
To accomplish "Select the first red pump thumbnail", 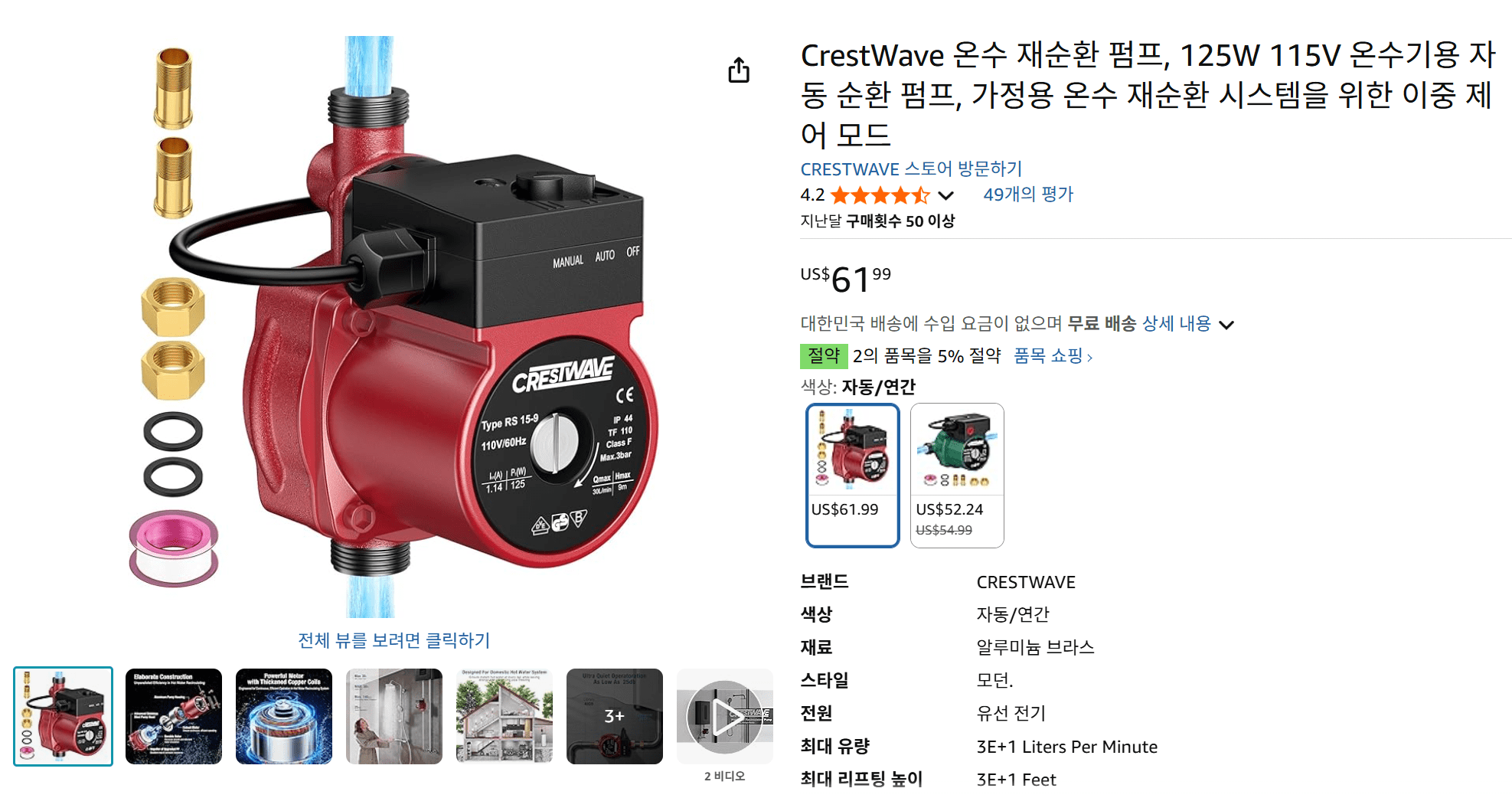I will pyautogui.click(x=63, y=716).
